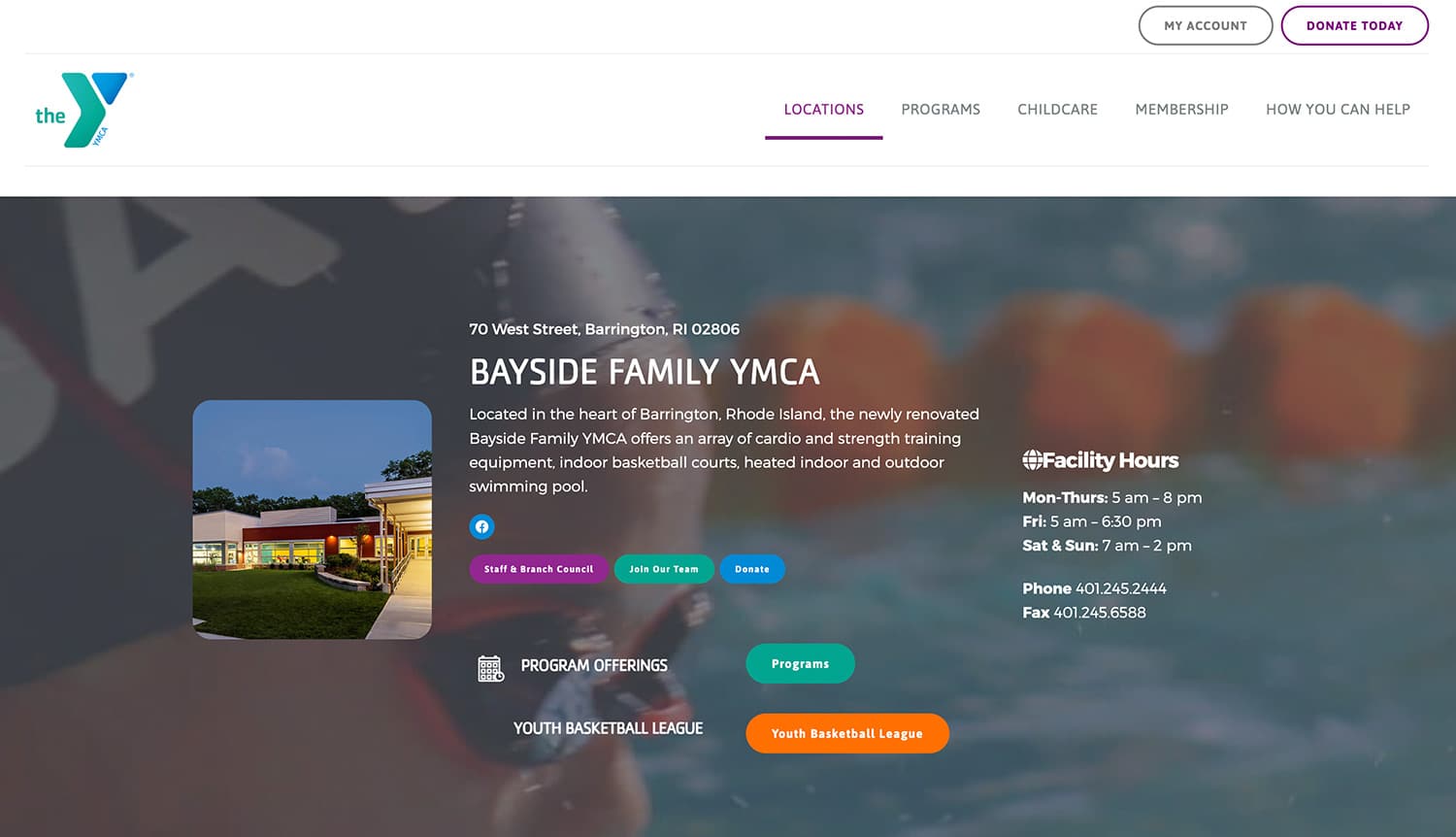
Task: Click the green Programs button
Action: [800, 664]
